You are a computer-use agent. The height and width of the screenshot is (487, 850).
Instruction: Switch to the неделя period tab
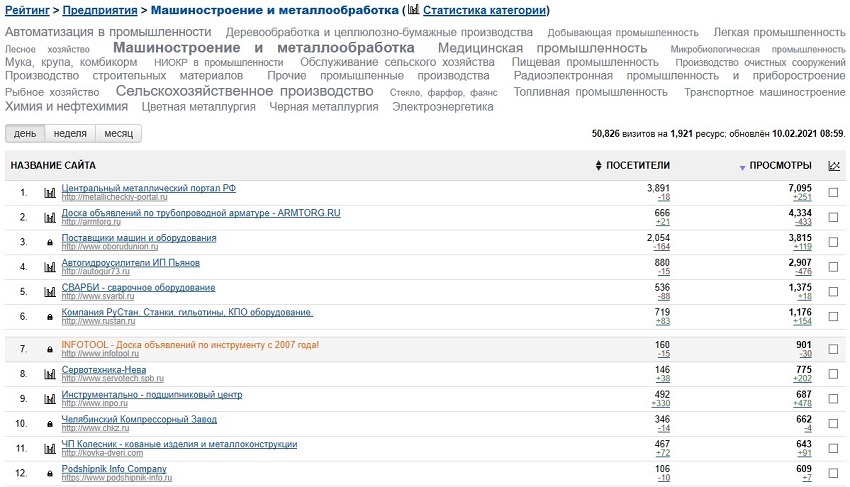pos(70,133)
